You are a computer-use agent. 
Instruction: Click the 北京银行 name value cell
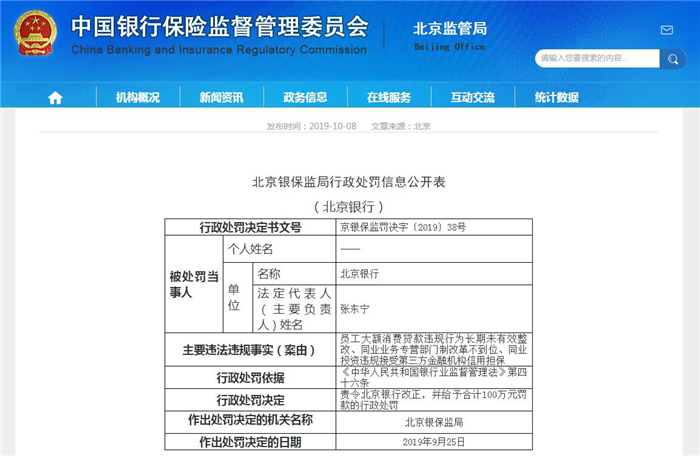(434, 273)
